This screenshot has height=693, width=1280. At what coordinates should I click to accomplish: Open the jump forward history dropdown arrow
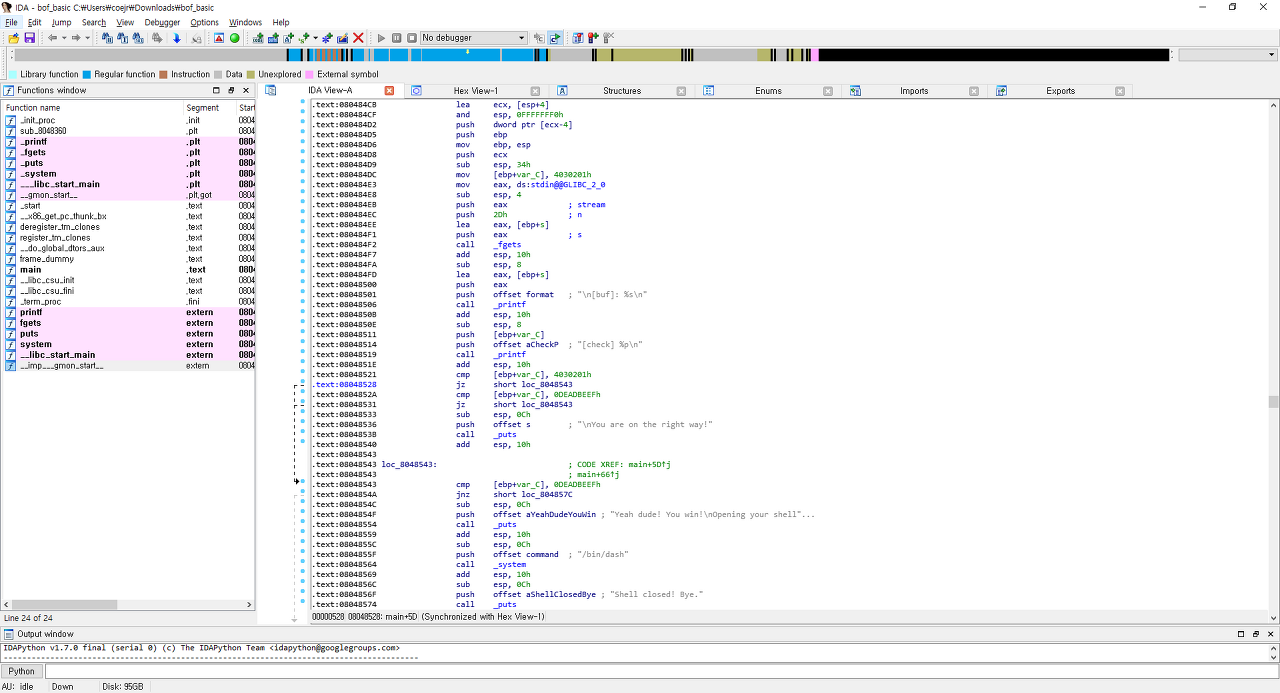click(87, 38)
